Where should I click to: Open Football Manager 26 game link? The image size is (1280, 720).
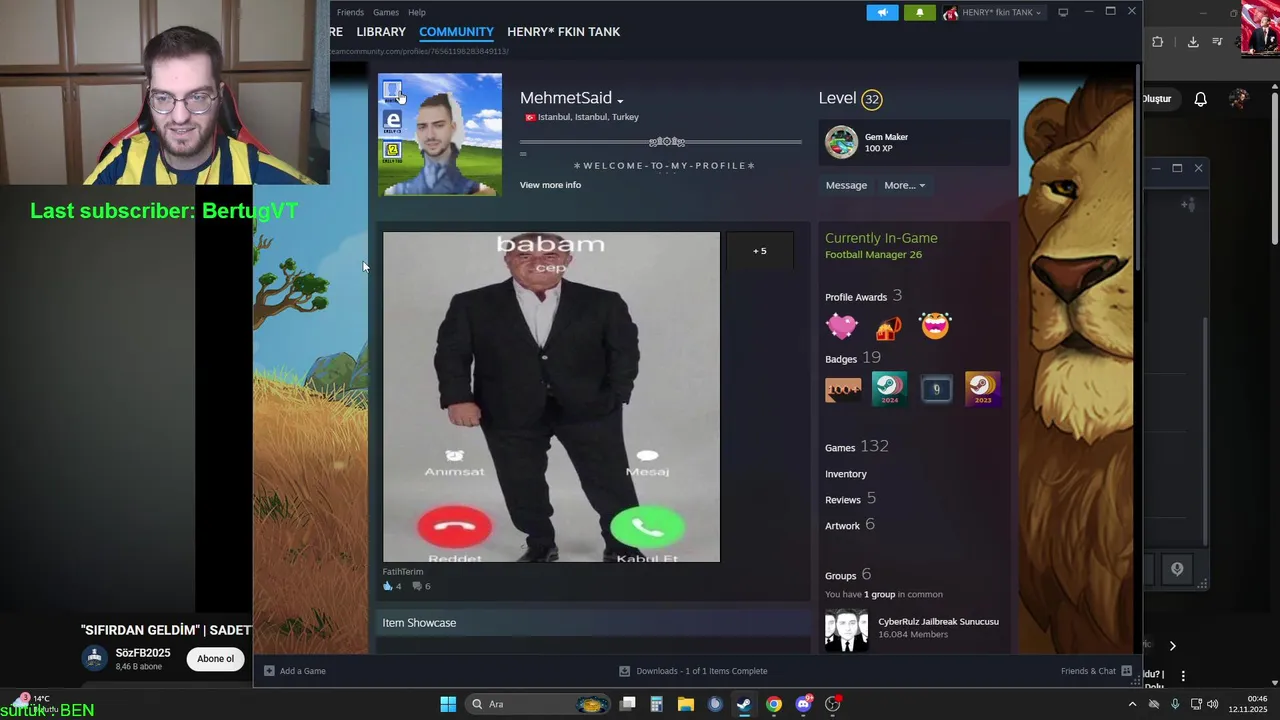(873, 255)
